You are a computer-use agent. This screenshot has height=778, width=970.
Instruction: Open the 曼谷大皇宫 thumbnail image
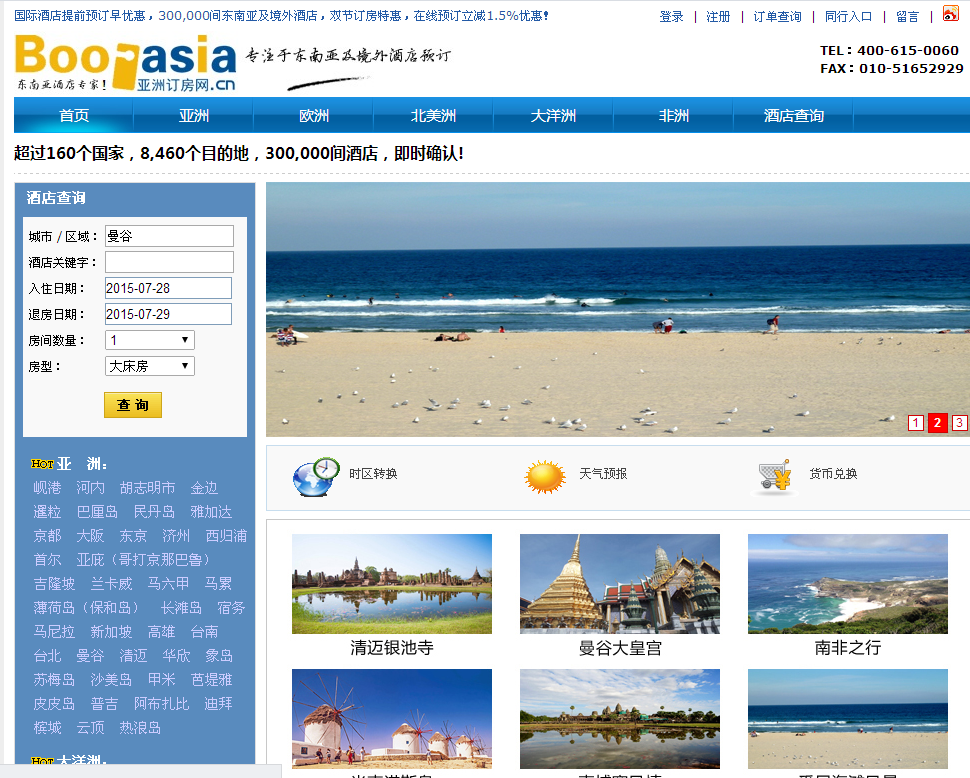tap(620, 584)
